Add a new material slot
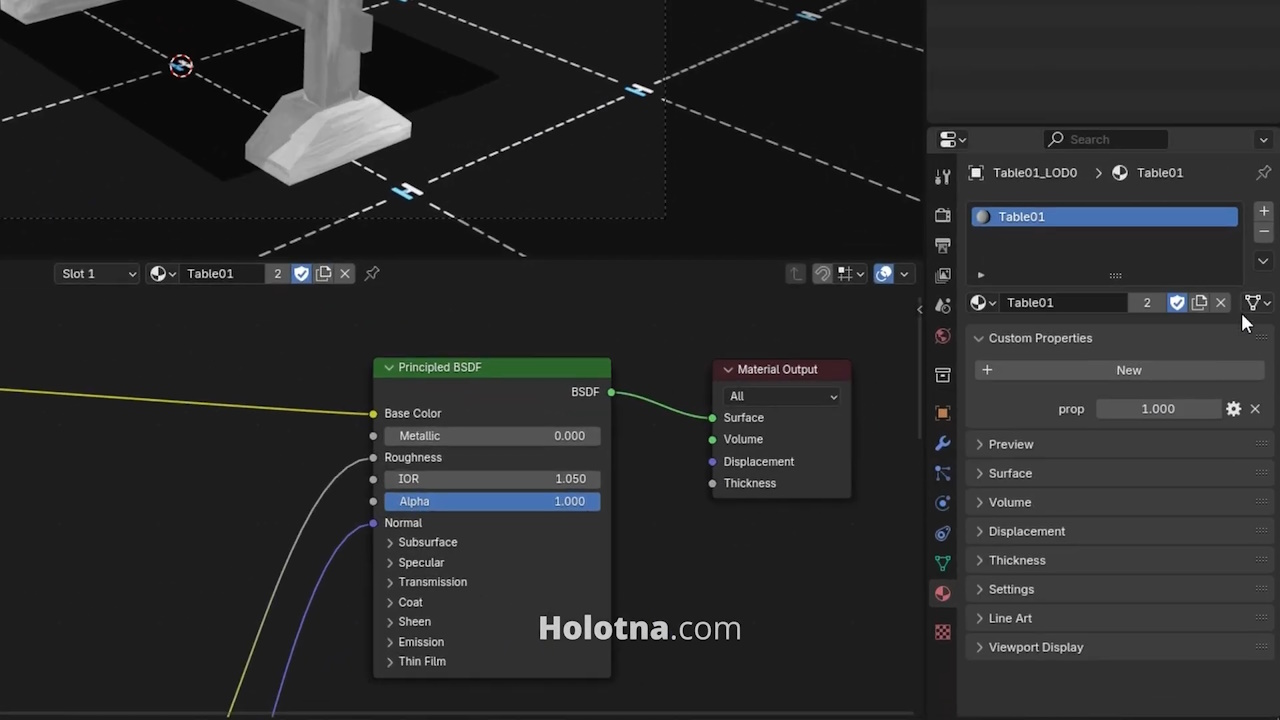 (1264, 211)
